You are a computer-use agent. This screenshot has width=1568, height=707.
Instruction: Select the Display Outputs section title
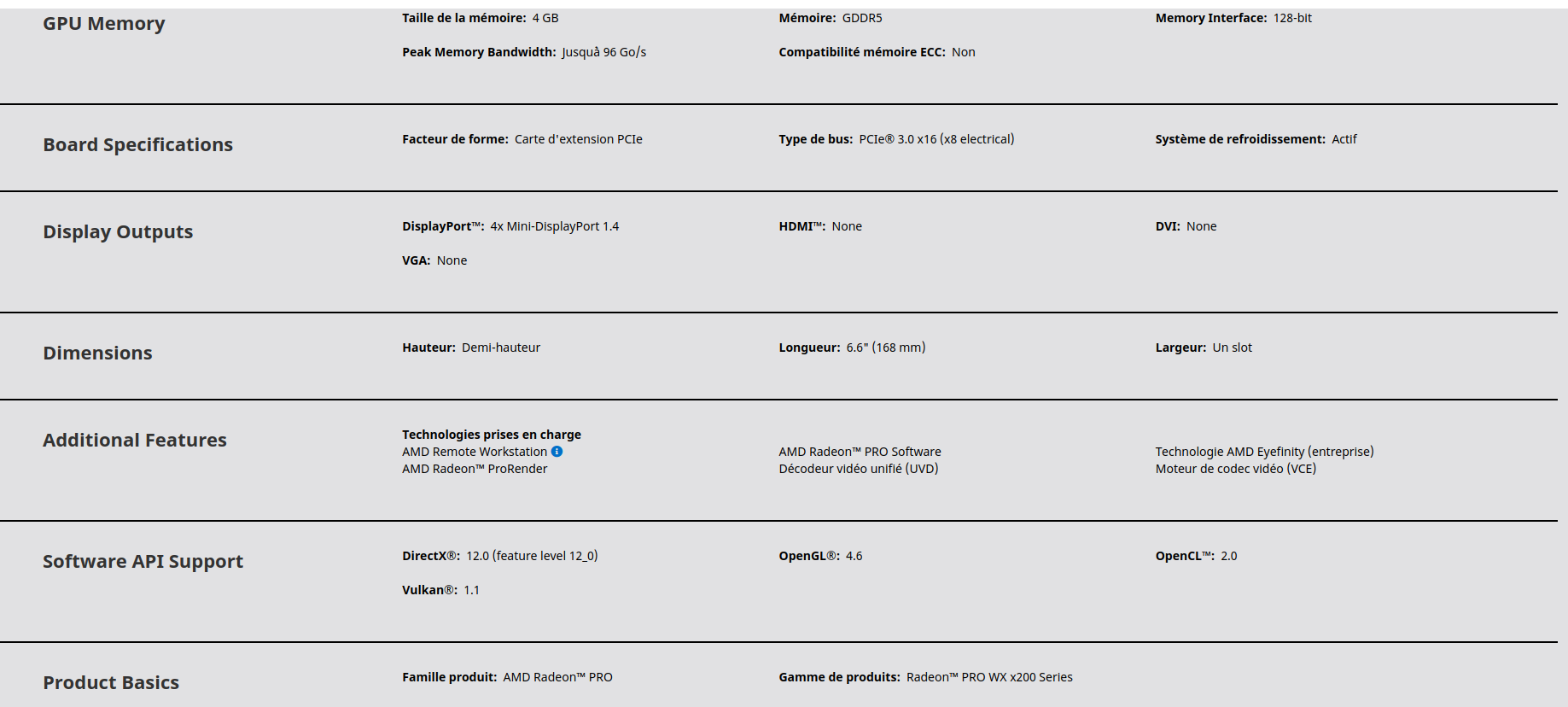[x=118, y=232]
